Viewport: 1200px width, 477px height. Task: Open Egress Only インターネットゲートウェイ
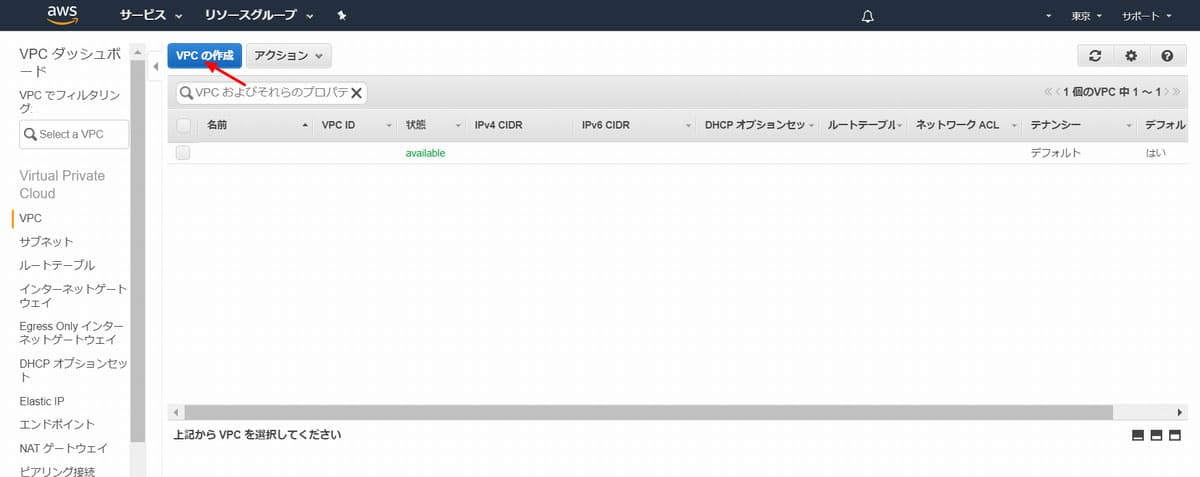tap(72, 334)
